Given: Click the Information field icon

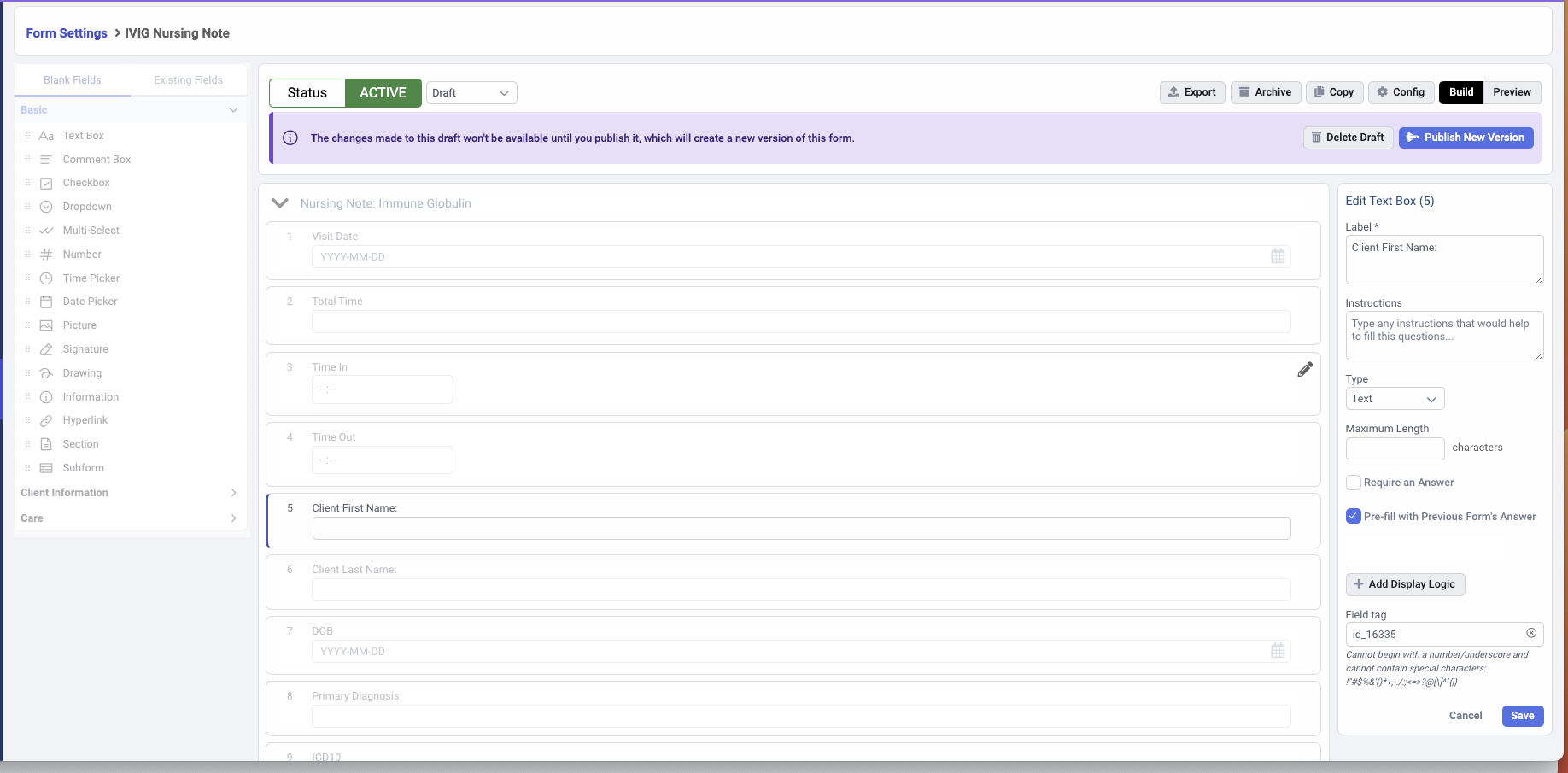Looking at the screenshot, I should tap(46, 397).
